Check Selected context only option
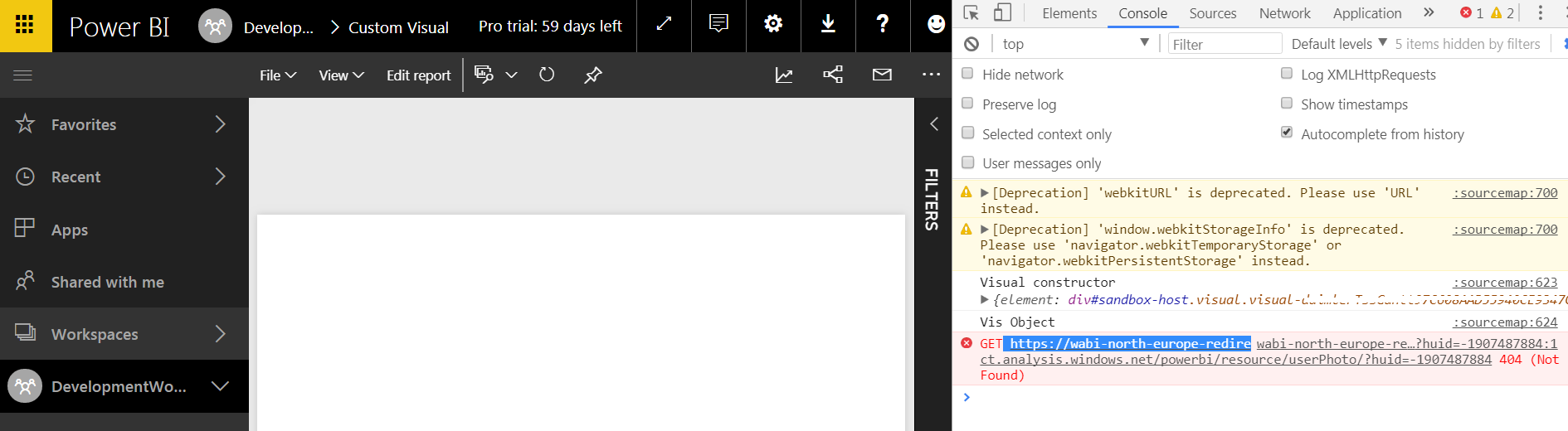The image size is (1568, 431). point(967,133)
